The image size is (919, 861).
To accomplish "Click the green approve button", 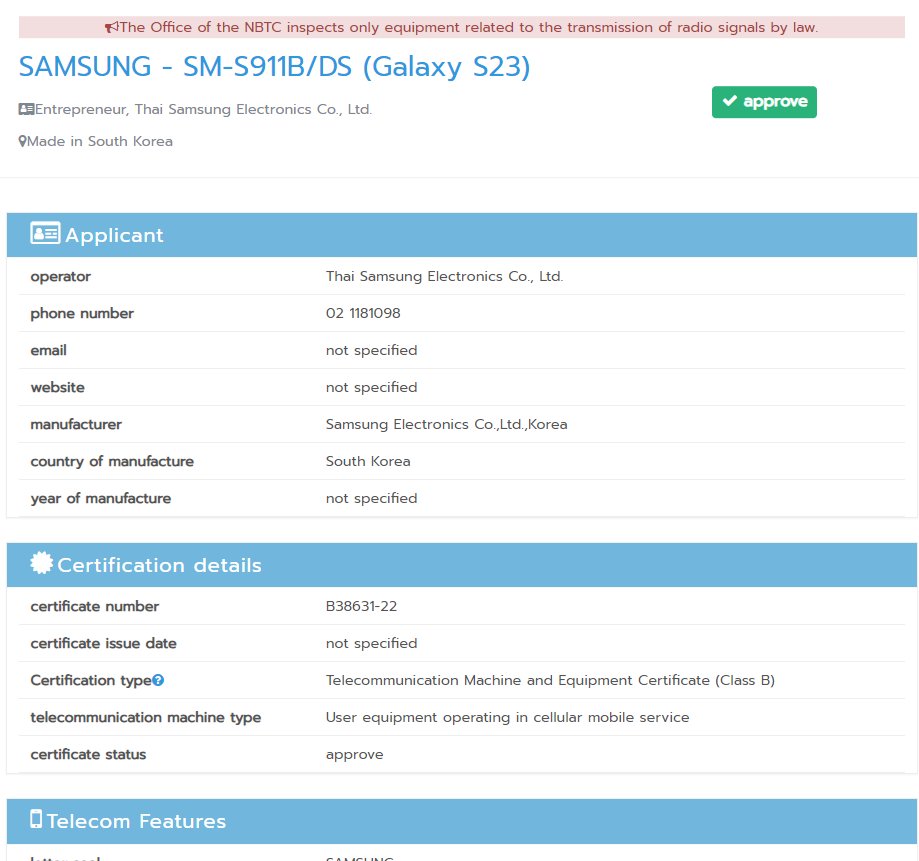I will click(764, 102).
